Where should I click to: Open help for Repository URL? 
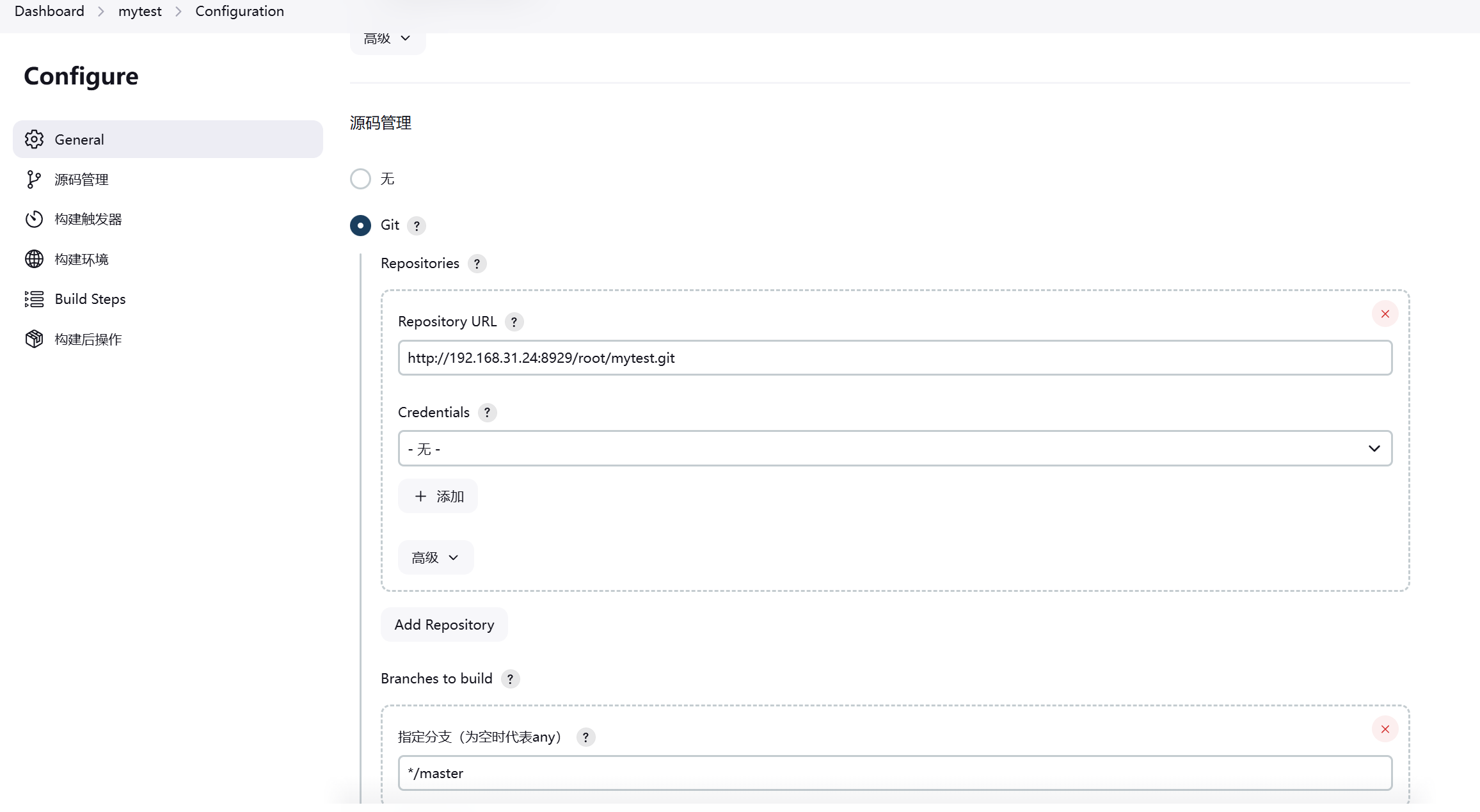(514, 322)
